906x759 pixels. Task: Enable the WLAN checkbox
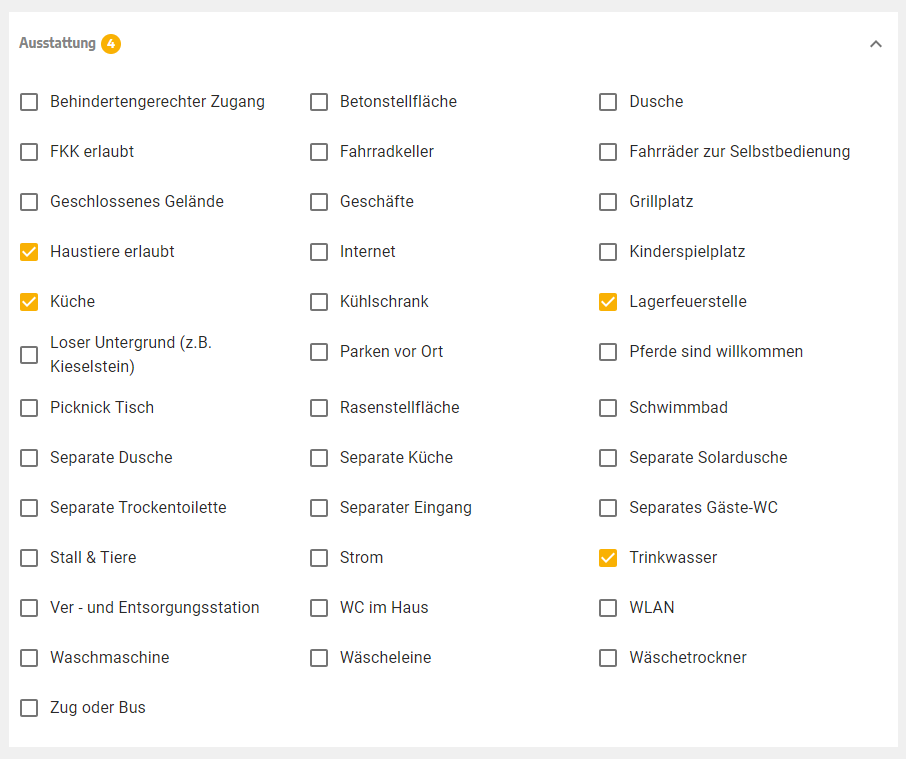608,608
